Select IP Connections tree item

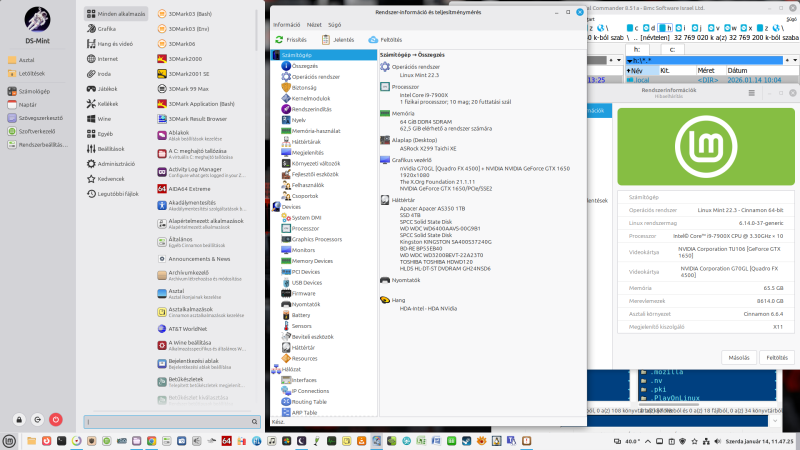click(x=305, y=391)
